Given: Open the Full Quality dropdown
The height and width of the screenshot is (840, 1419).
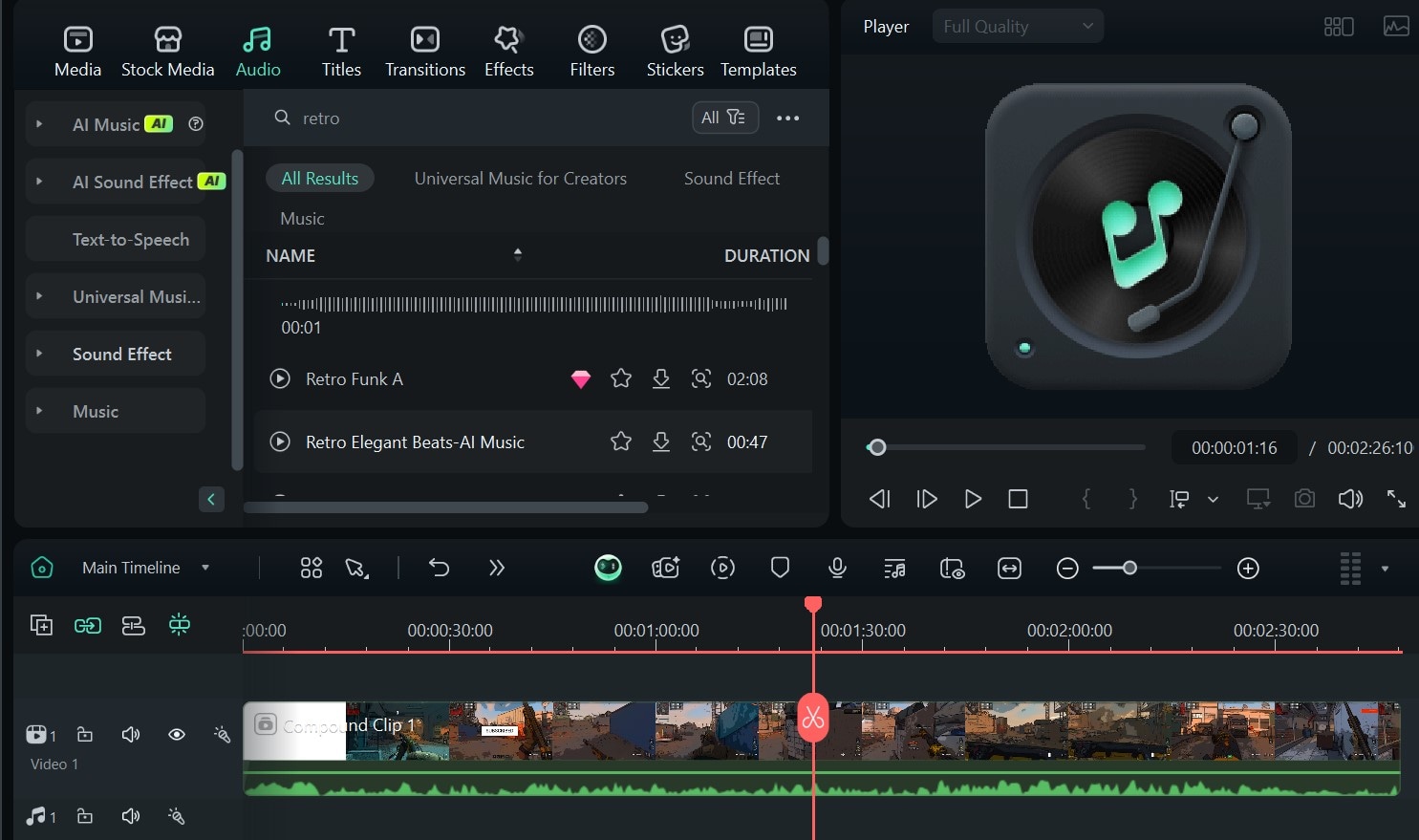Looking at the screenshot, I should coord(1018,27).
